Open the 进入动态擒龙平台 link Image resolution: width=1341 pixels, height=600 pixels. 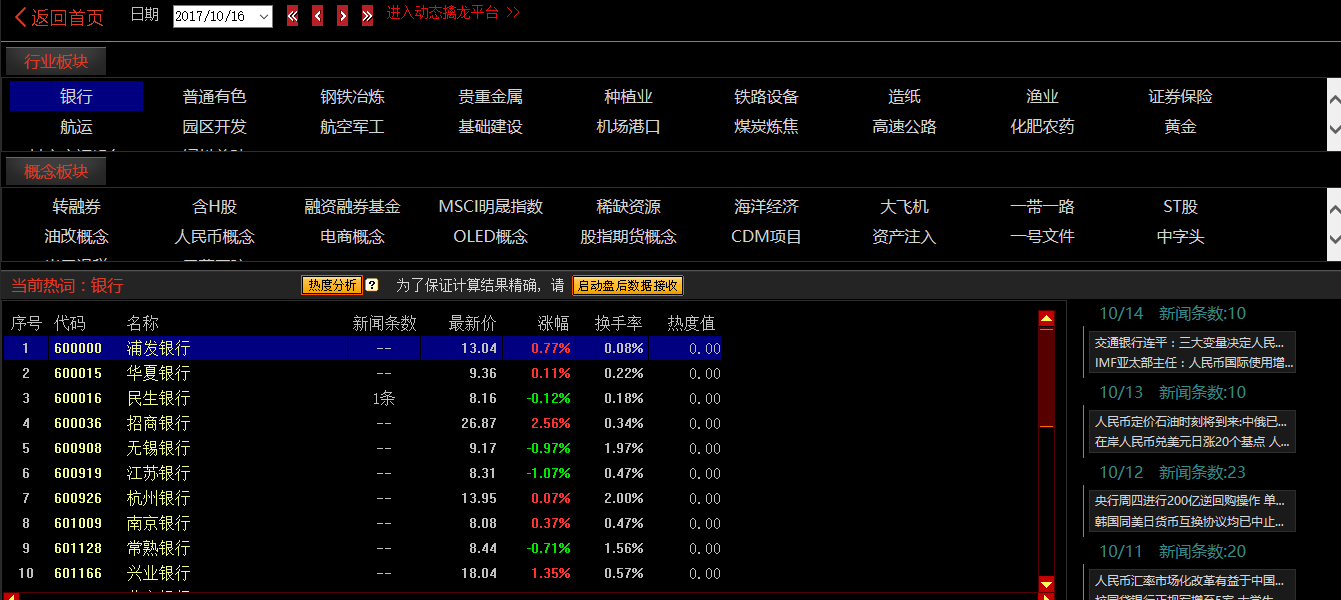(453, 13)
